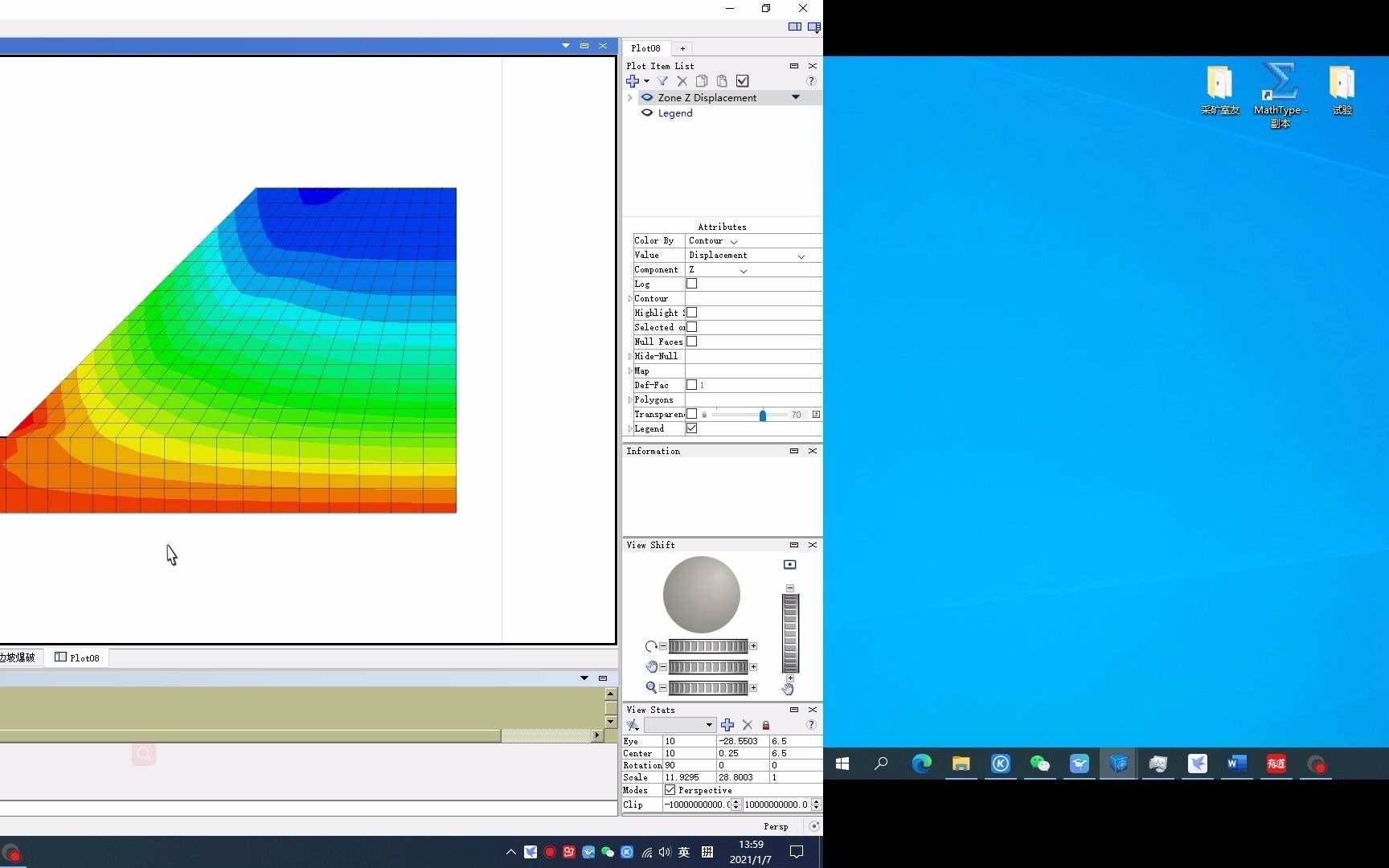
Task: Open Microsoft Edge from the taskbar
Action: pyautogui.click(x=921, y=764)
